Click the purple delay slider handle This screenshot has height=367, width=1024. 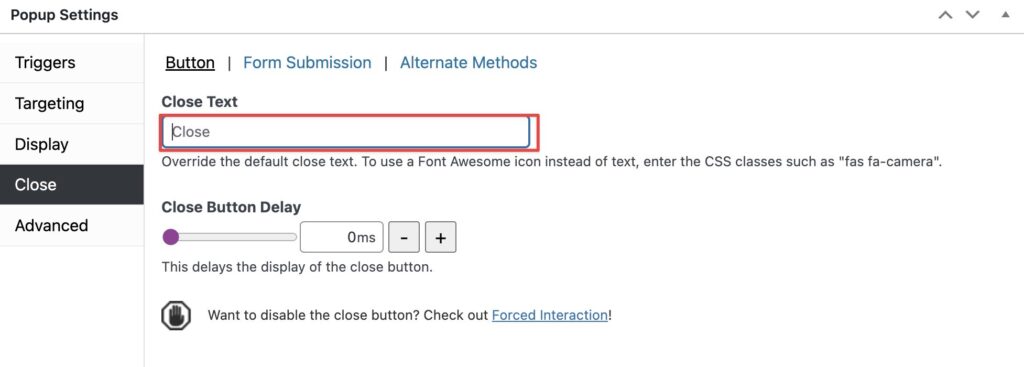[170, 237]
